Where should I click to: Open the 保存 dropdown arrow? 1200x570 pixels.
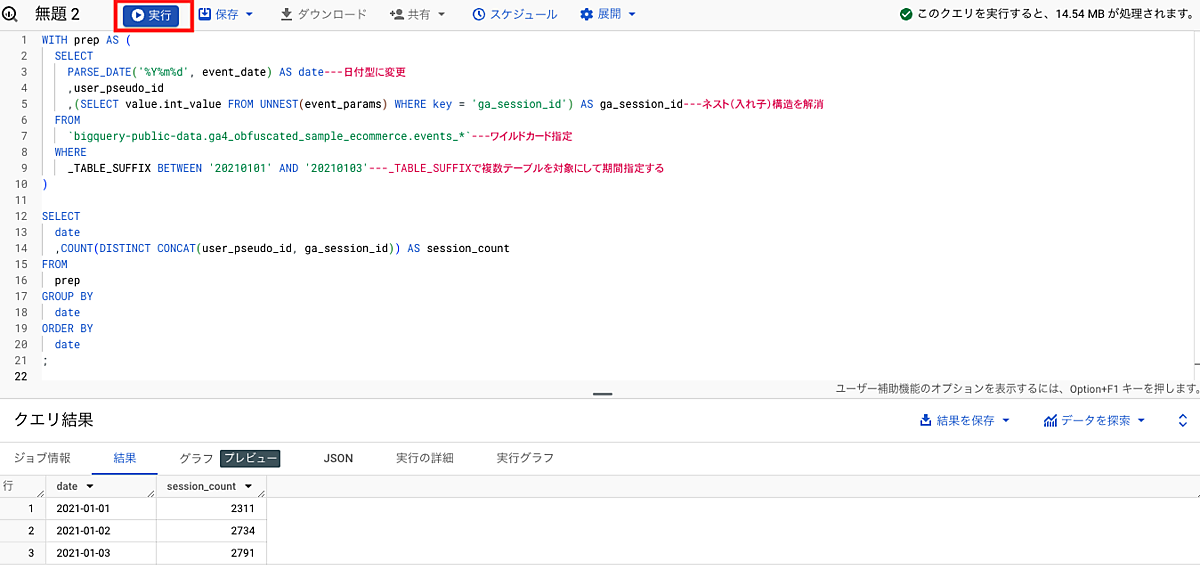click(x=249, y=15)
